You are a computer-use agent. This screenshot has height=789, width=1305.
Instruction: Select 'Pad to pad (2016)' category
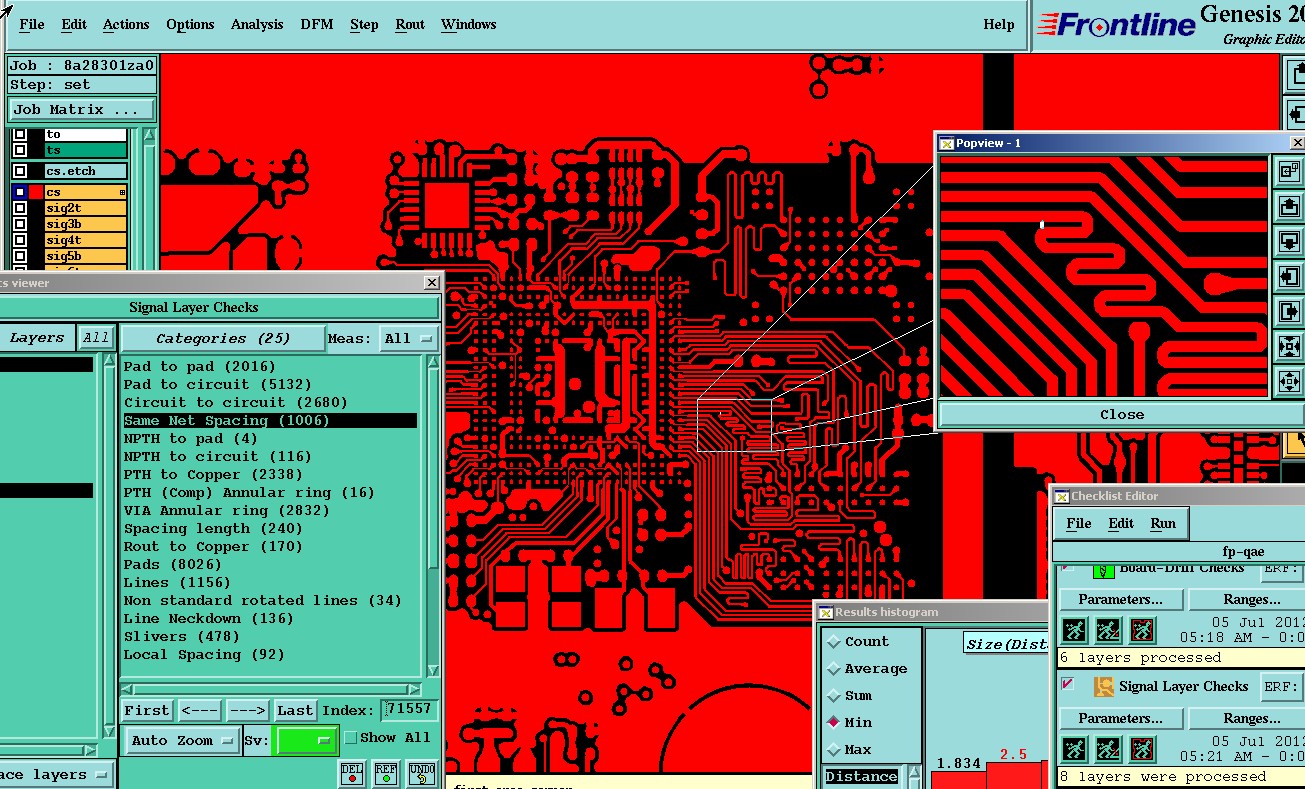pyautogui.click(x=200, y=366)
